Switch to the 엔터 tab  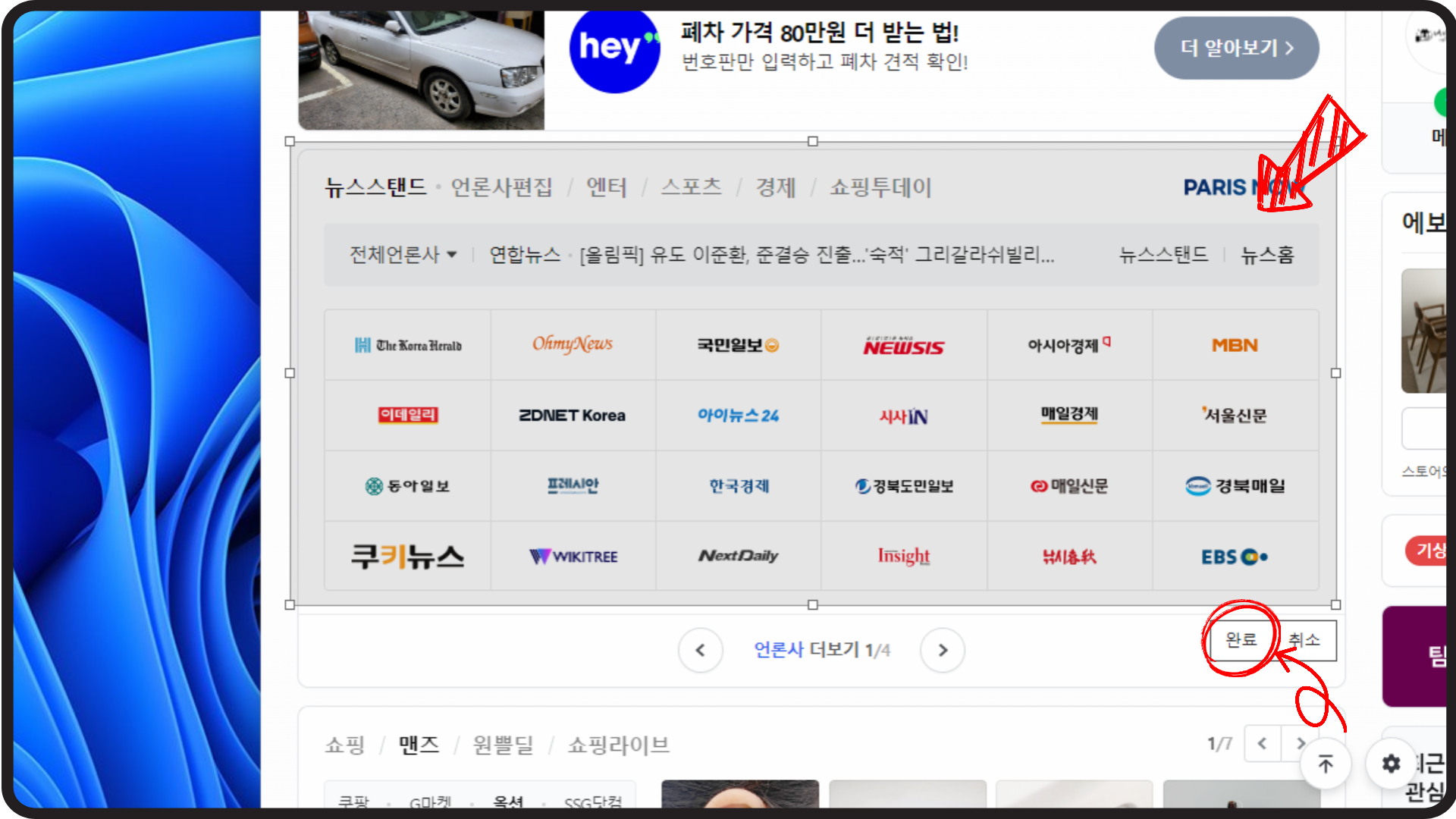tap(606, 187)
